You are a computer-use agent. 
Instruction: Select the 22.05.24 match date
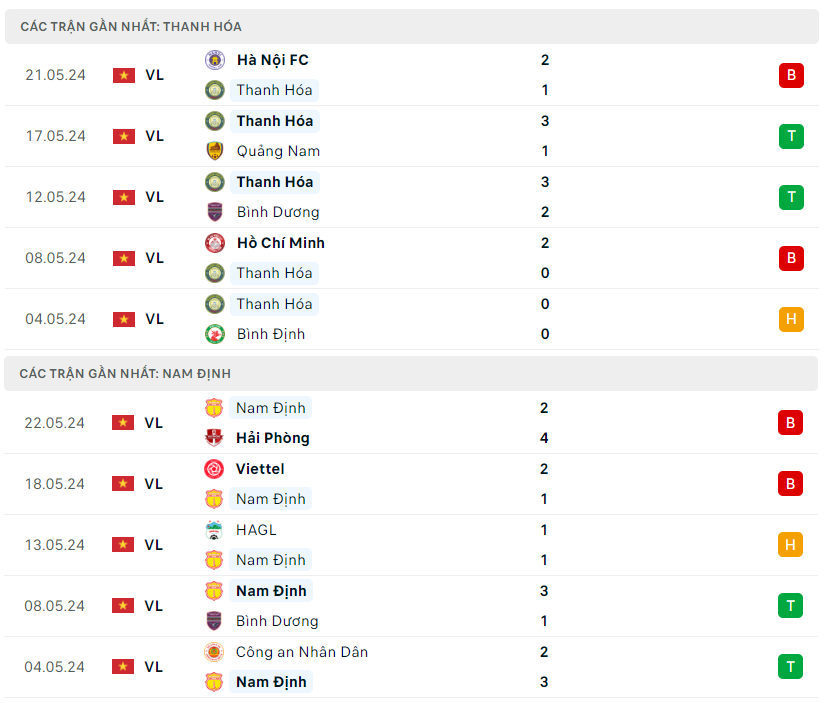[x=56, y=423]
